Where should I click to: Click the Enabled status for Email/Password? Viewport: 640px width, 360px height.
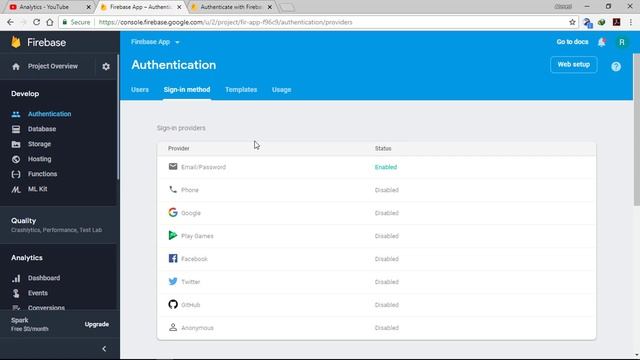386,167
